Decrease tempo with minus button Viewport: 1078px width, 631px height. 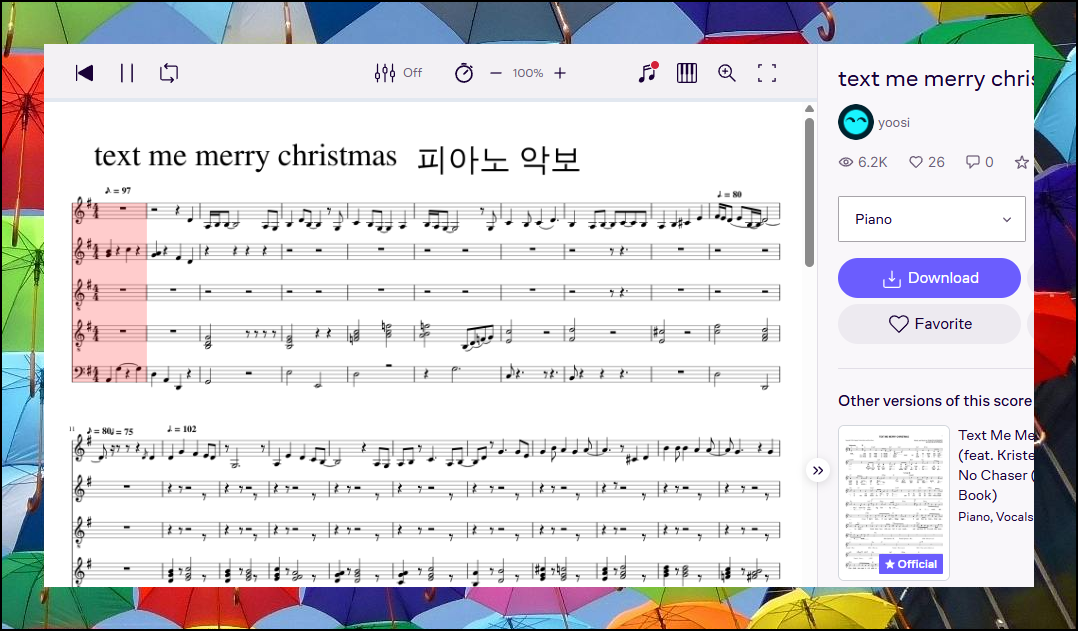tap(496, 73)
